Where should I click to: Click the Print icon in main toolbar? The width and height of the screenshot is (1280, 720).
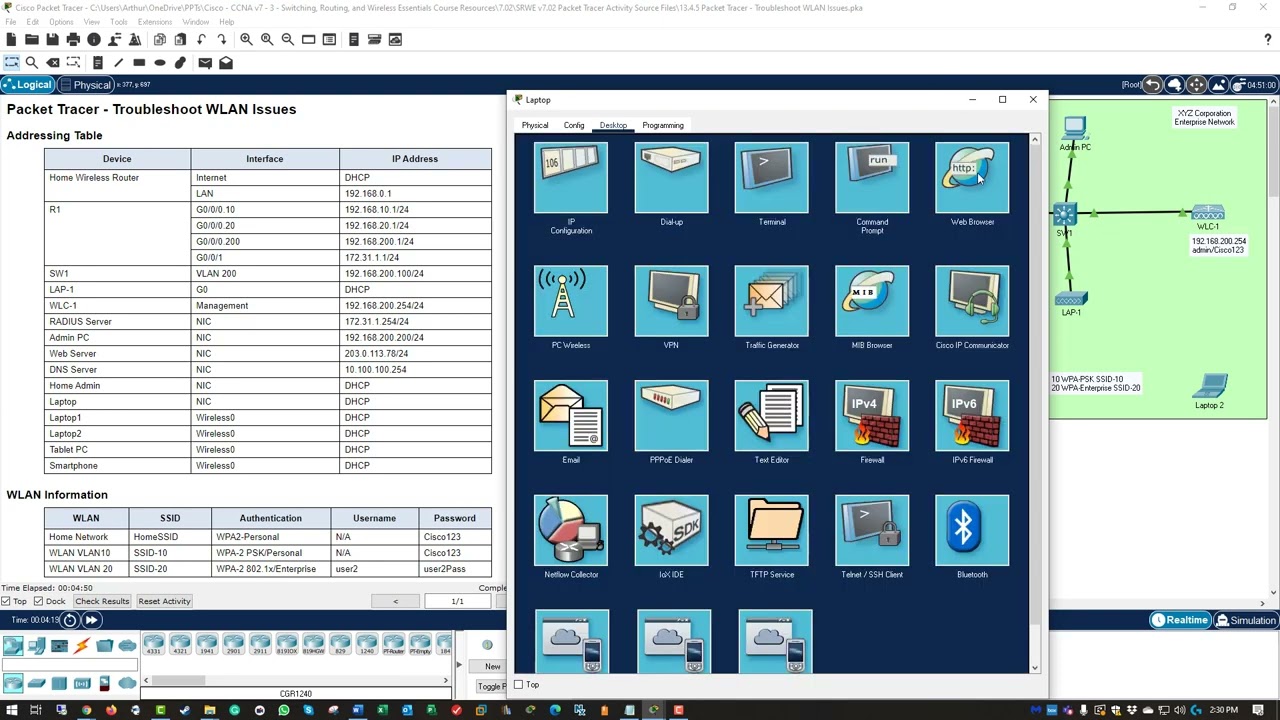tap(73, 39)
